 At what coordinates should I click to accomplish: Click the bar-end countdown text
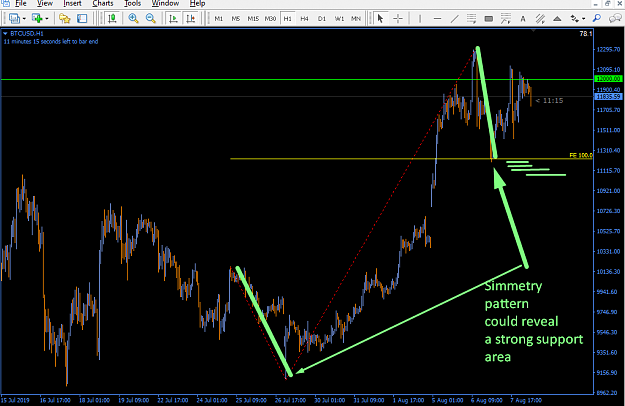[51, 41]
